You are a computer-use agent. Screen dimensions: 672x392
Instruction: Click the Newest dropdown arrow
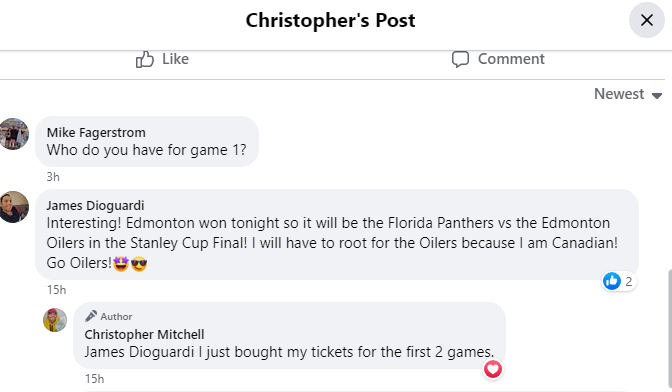click(x=657, y=96)
